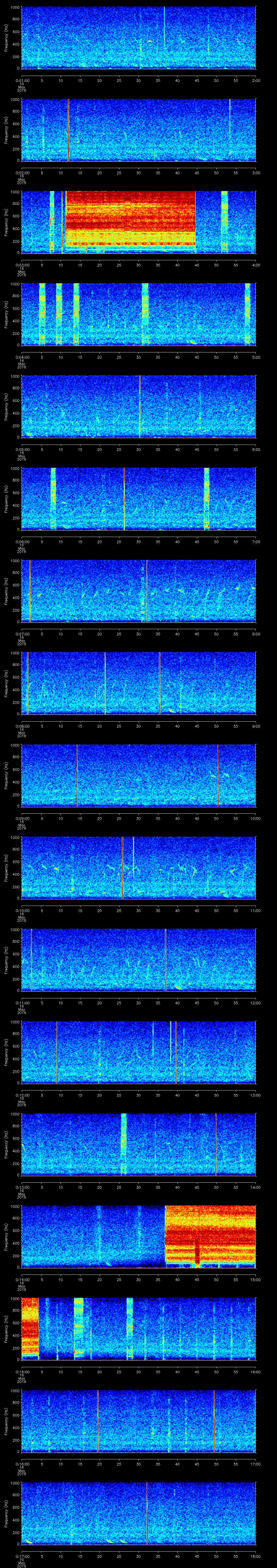277x1568 pixels.
Task: Click the 0:02:00 start time label
Action: coord(22,173)
